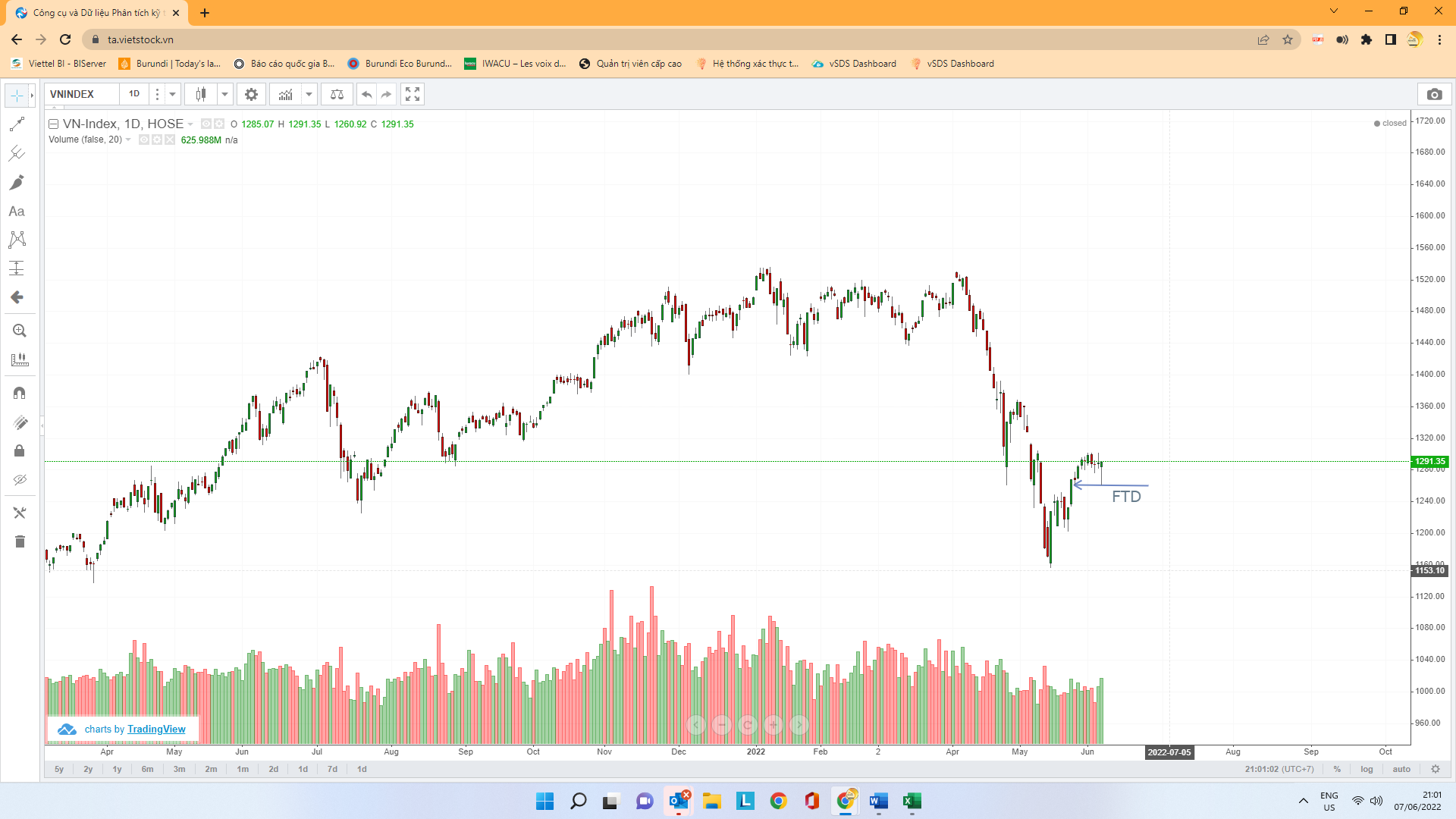Select the measure ruler tool
1456x819 pixels.
click(20, 359)
